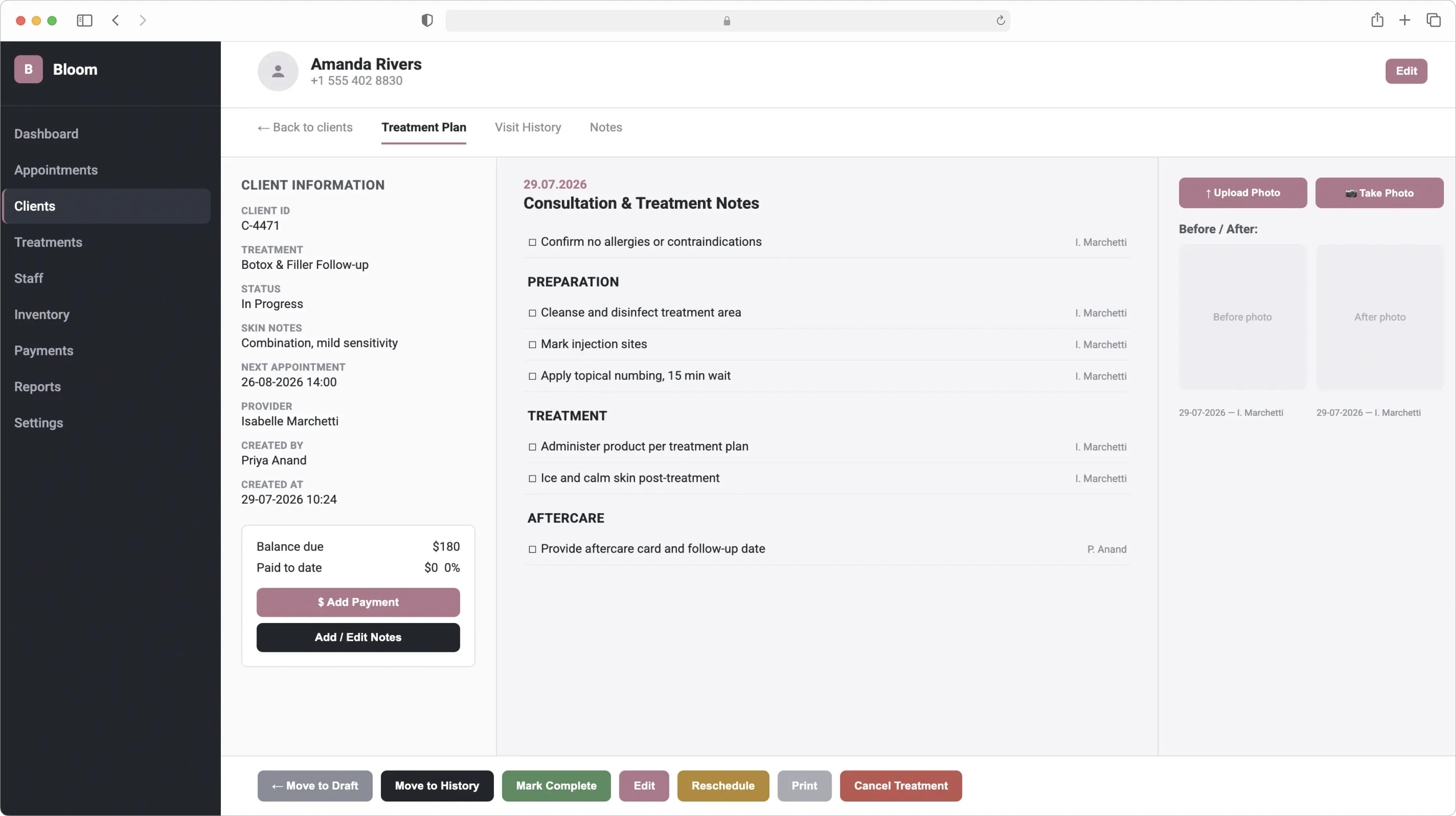Go forward with browser forward arrow
This screenshot has height=816, width=1456.
pyautogui.click(x=142, y=20)
